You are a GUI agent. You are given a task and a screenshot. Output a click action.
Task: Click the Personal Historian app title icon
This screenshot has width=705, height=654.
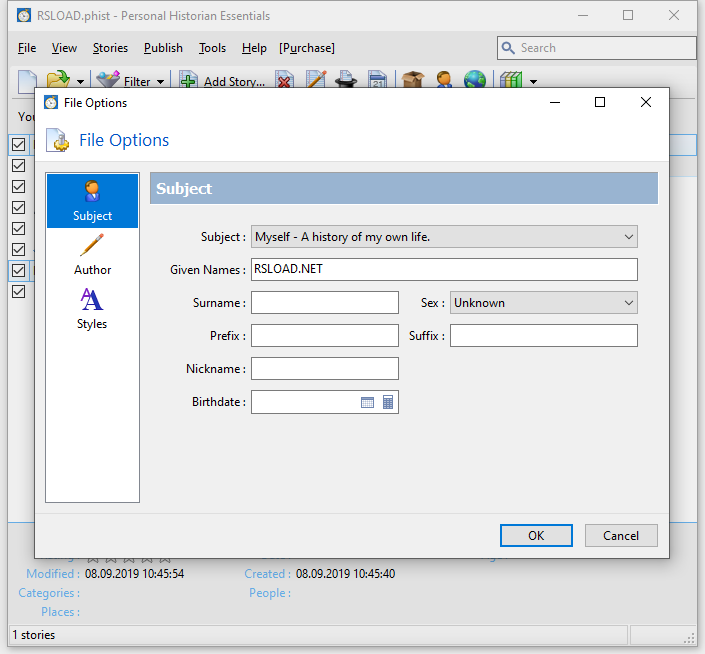coord(24,15)
